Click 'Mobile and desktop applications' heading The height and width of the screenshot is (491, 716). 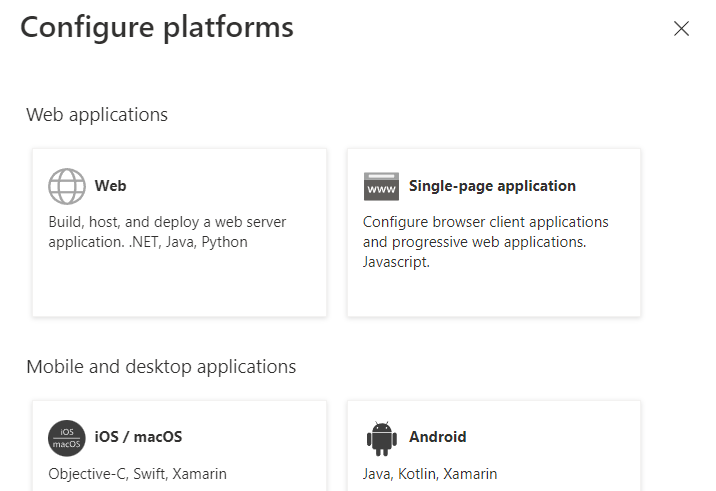coord(161,367)
